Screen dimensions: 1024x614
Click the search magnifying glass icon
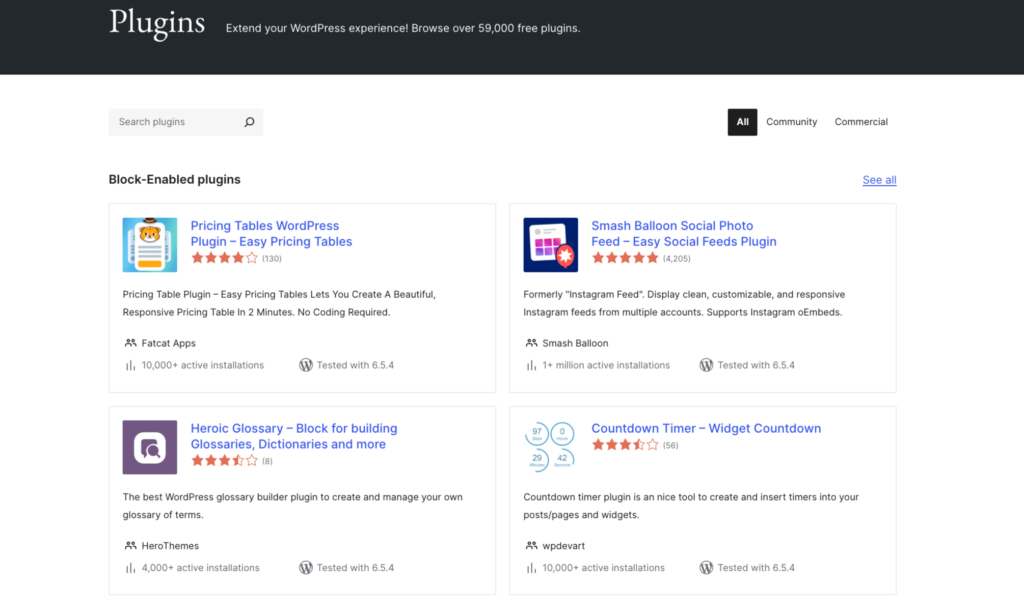tap(249, 122)
